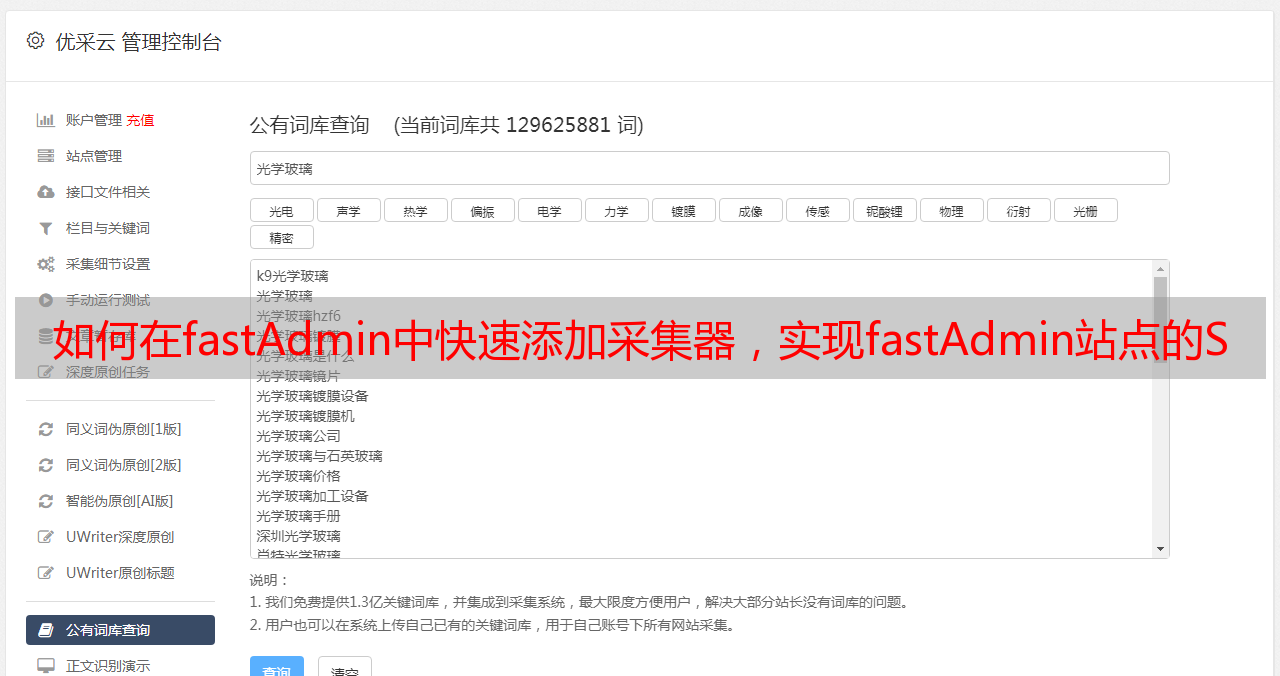Click the result list scrollbar down arrow

click(x=1160, y=549)
